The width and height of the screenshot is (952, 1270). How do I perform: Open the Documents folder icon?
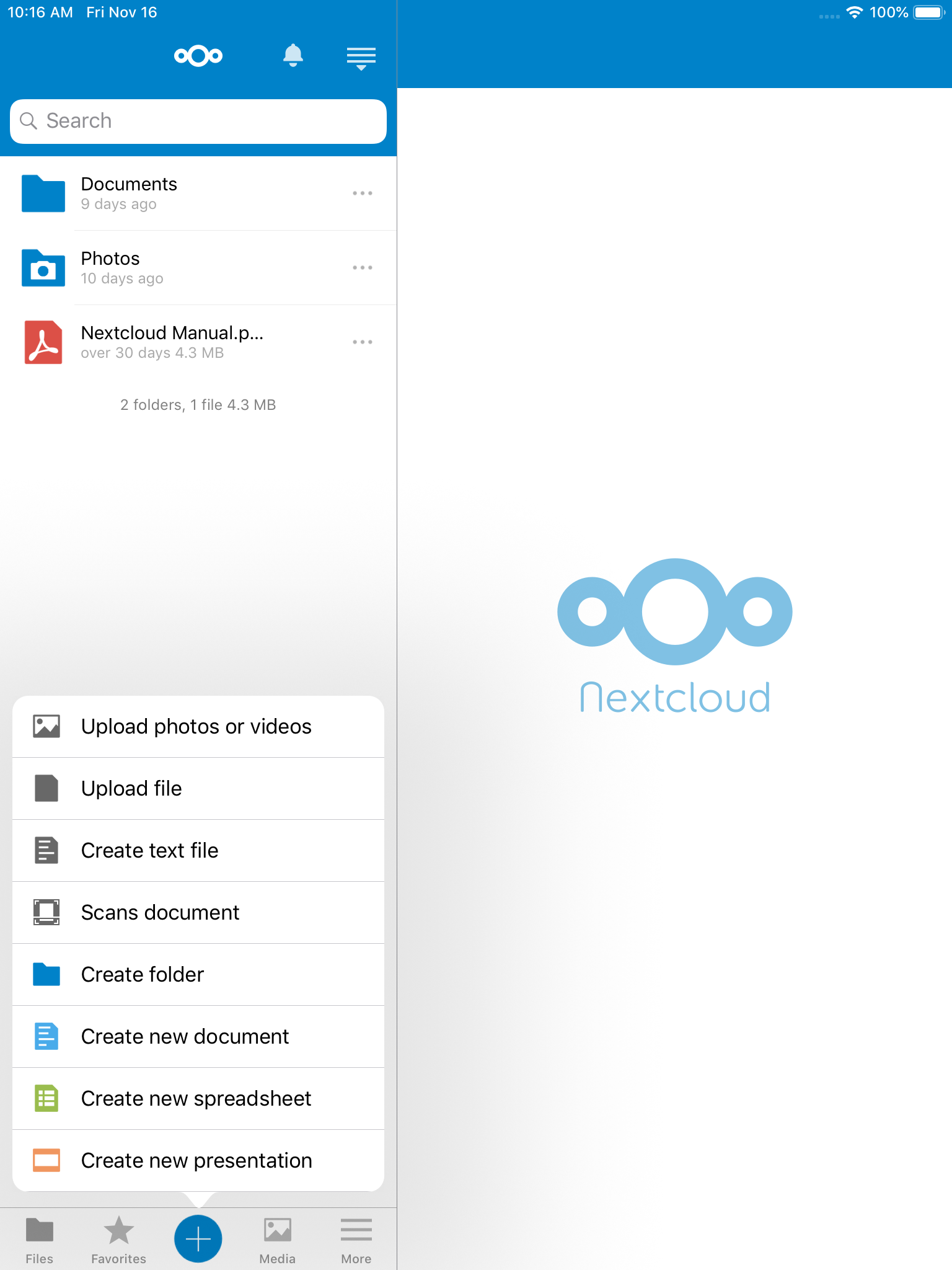point(43,193)
